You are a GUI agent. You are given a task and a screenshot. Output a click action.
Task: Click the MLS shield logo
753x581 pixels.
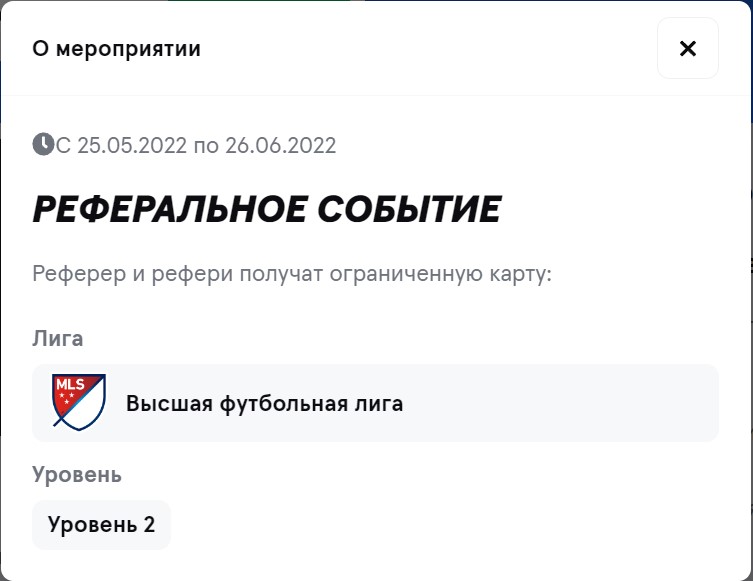pyautogui.click(x=79, y=402)
